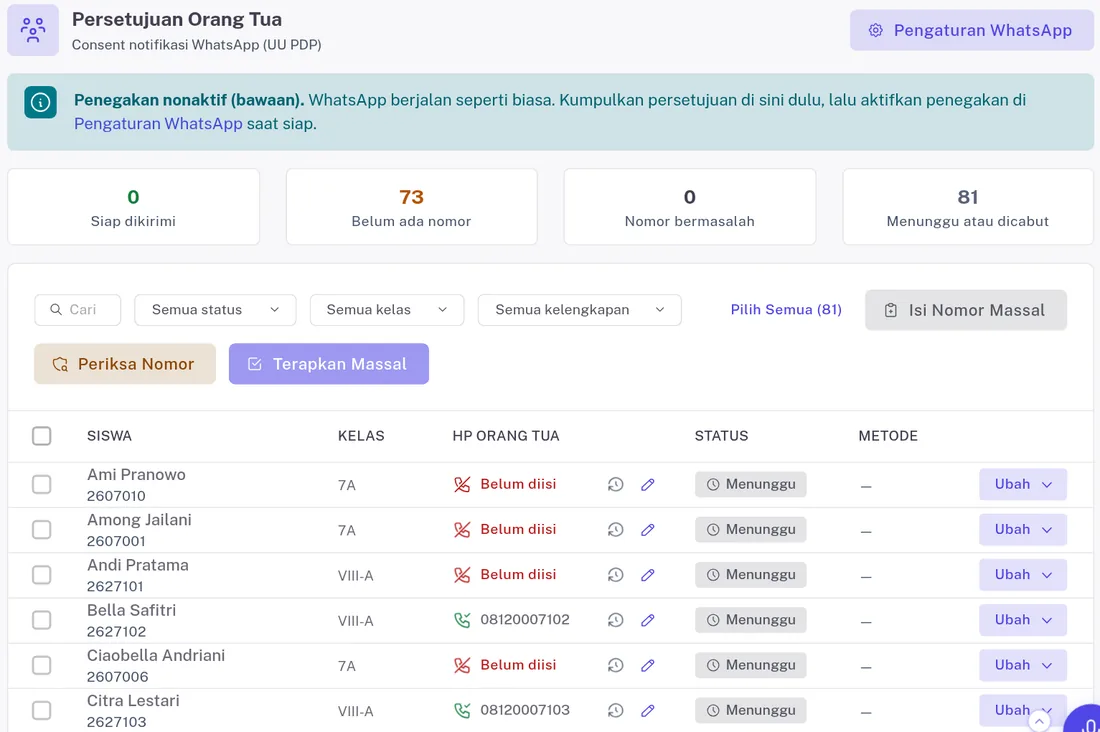Expand Ubah menu for Andi Pratama
Viewport: 1100px width, 732px height.
click(1023, 575)
